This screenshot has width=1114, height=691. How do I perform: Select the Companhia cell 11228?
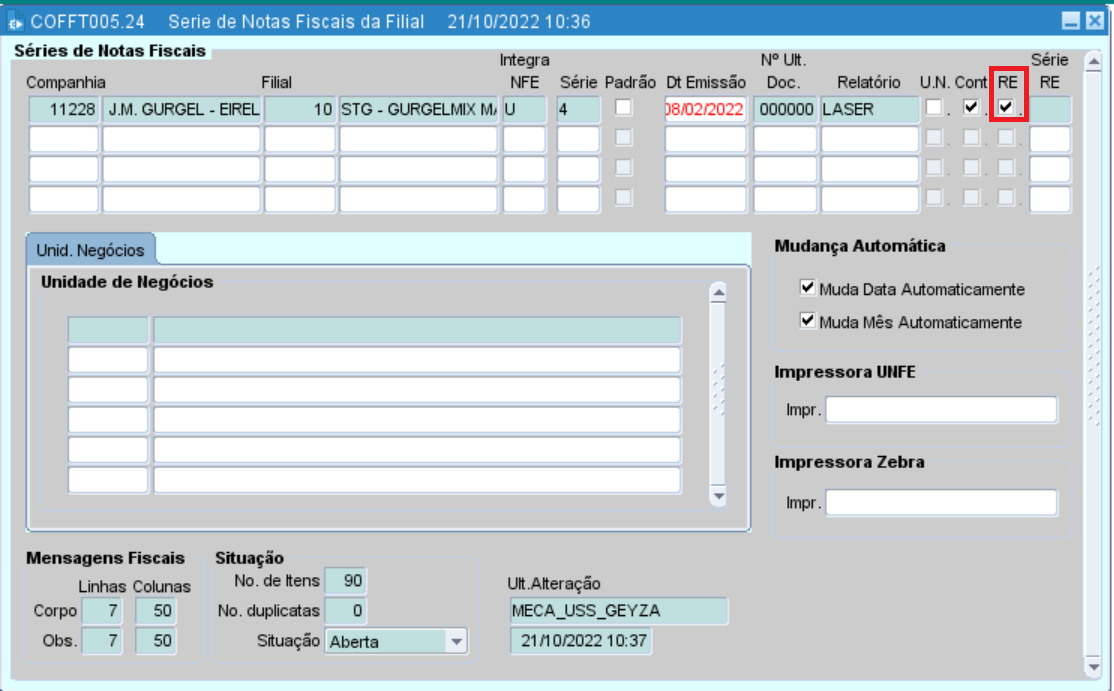[63, 109]
